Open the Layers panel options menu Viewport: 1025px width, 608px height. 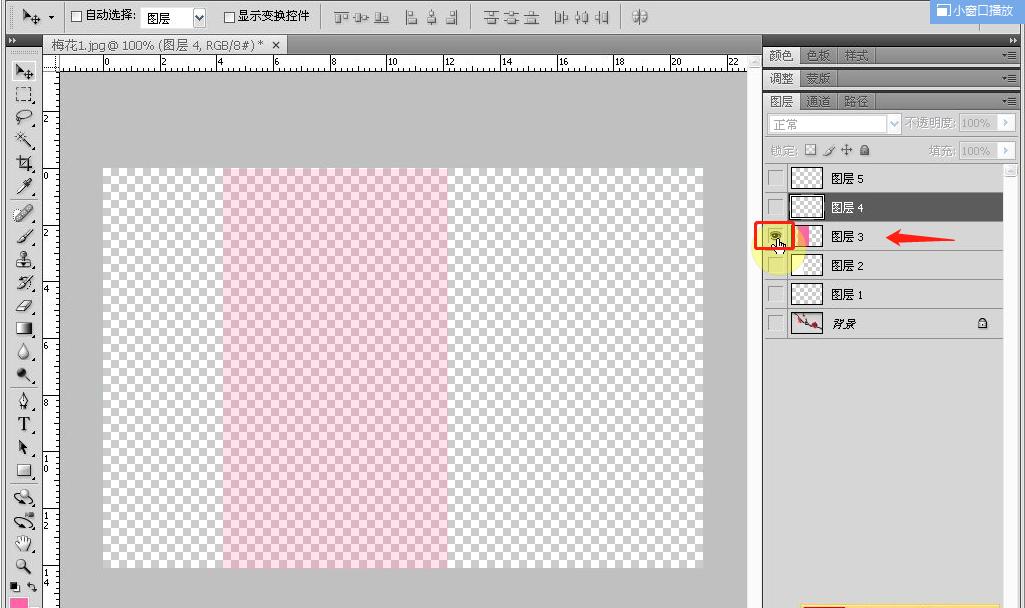[x=1008, y=101]
